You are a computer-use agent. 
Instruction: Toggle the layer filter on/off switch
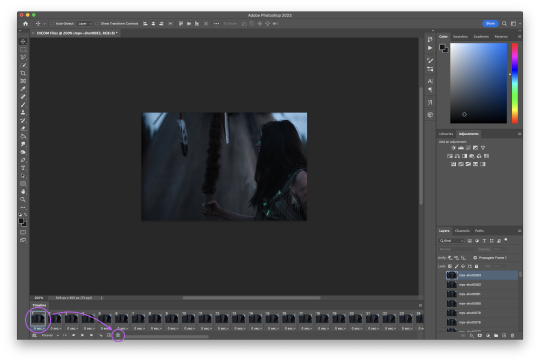click(x=506, y=240)
